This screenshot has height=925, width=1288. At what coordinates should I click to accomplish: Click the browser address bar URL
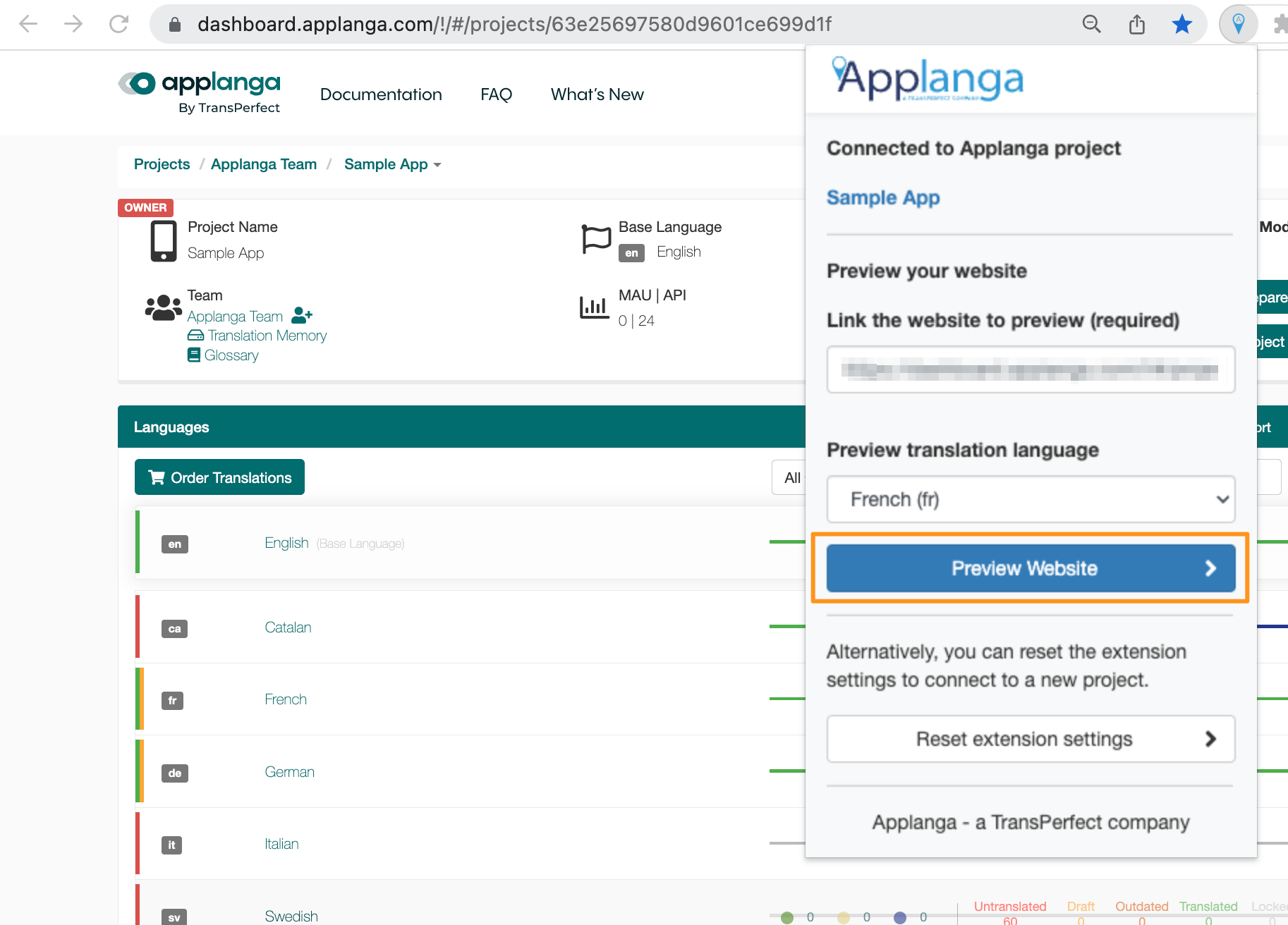tap(514, 24)
